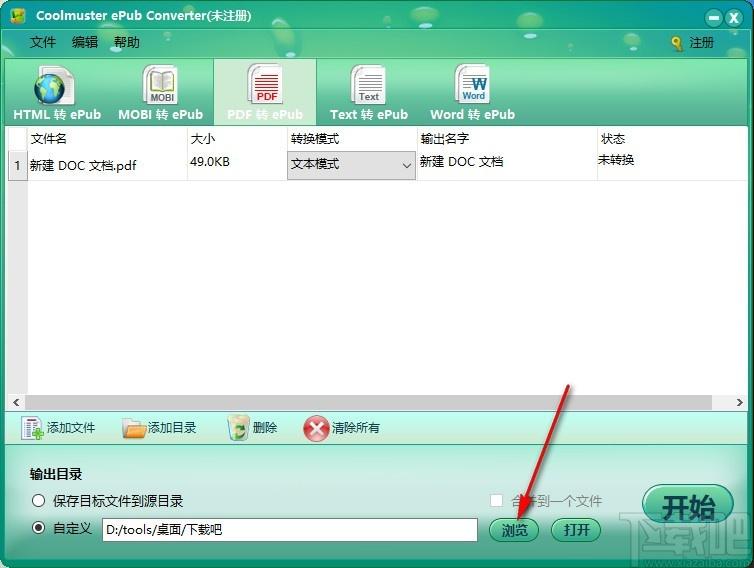The width and height of the screenshot is (754, 568).
Task: Click row number 1 header
Action: pos(17,166)
